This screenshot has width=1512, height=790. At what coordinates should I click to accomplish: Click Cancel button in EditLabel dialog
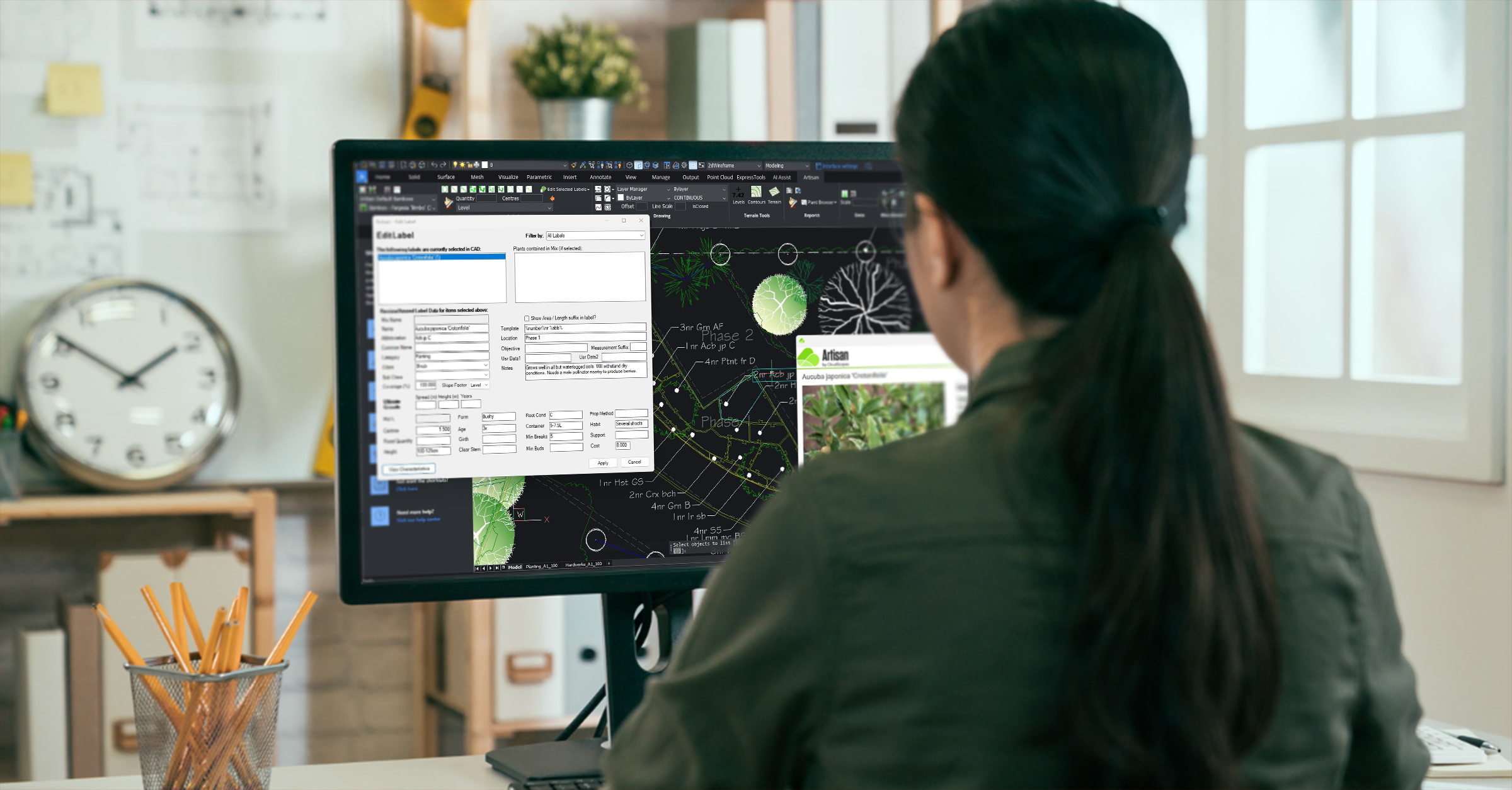634,463
